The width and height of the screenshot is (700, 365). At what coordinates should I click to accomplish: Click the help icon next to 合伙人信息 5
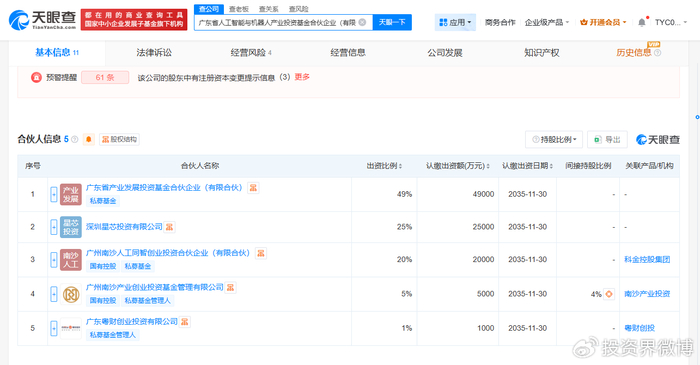tap(75, 140)
